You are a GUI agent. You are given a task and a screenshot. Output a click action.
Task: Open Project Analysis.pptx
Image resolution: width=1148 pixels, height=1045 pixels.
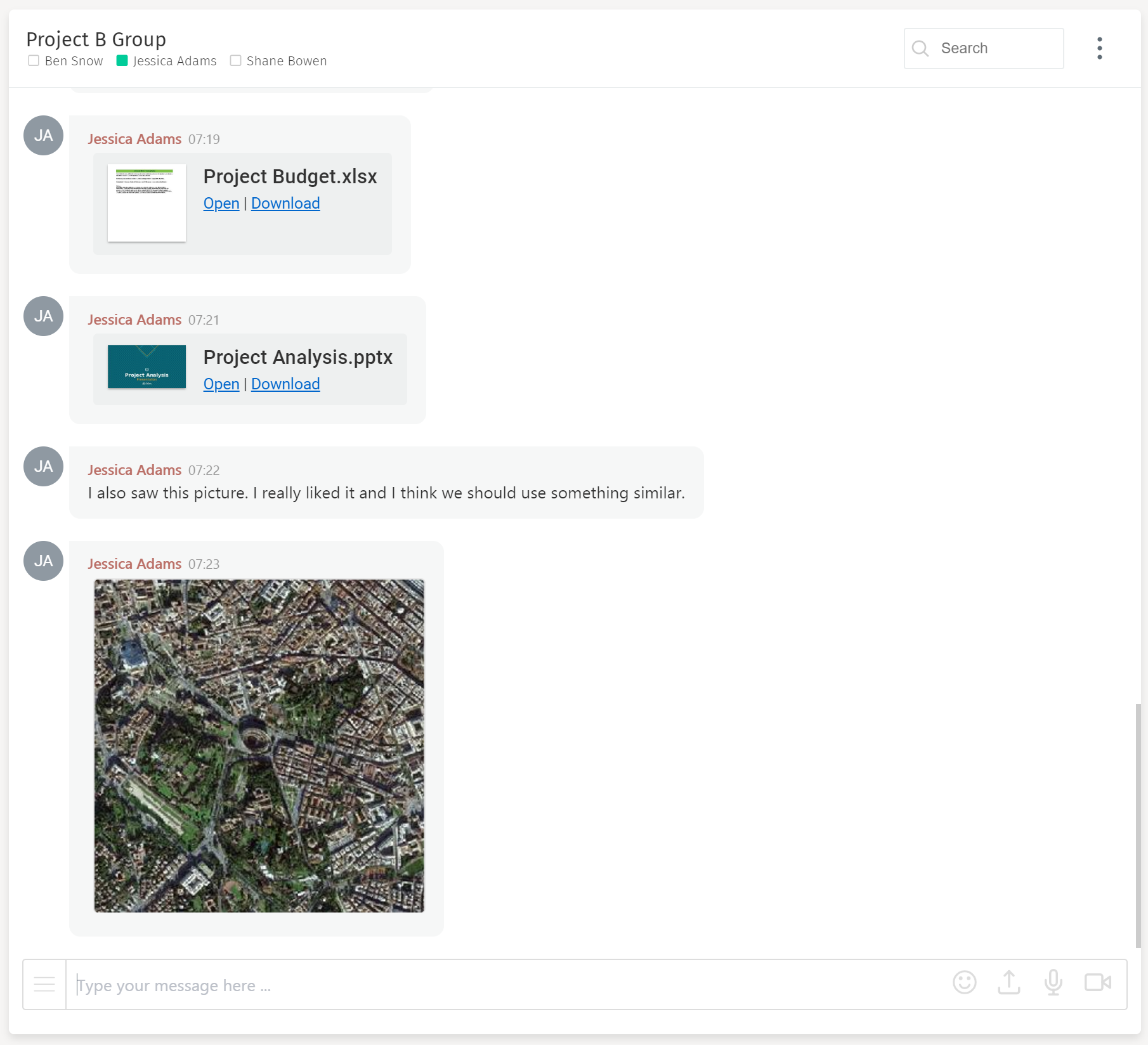[x=221, y=384]
